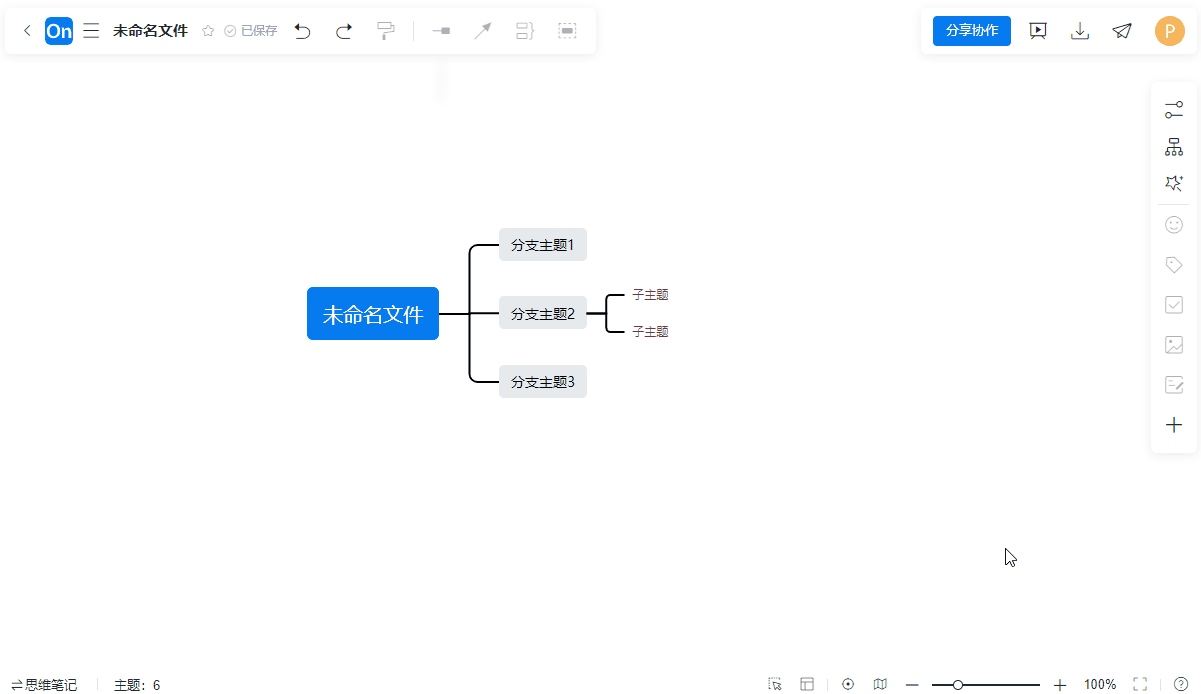Toggle the mini map view icon
The width and height of the screenshot is (1201, 694).
point(880,684)
